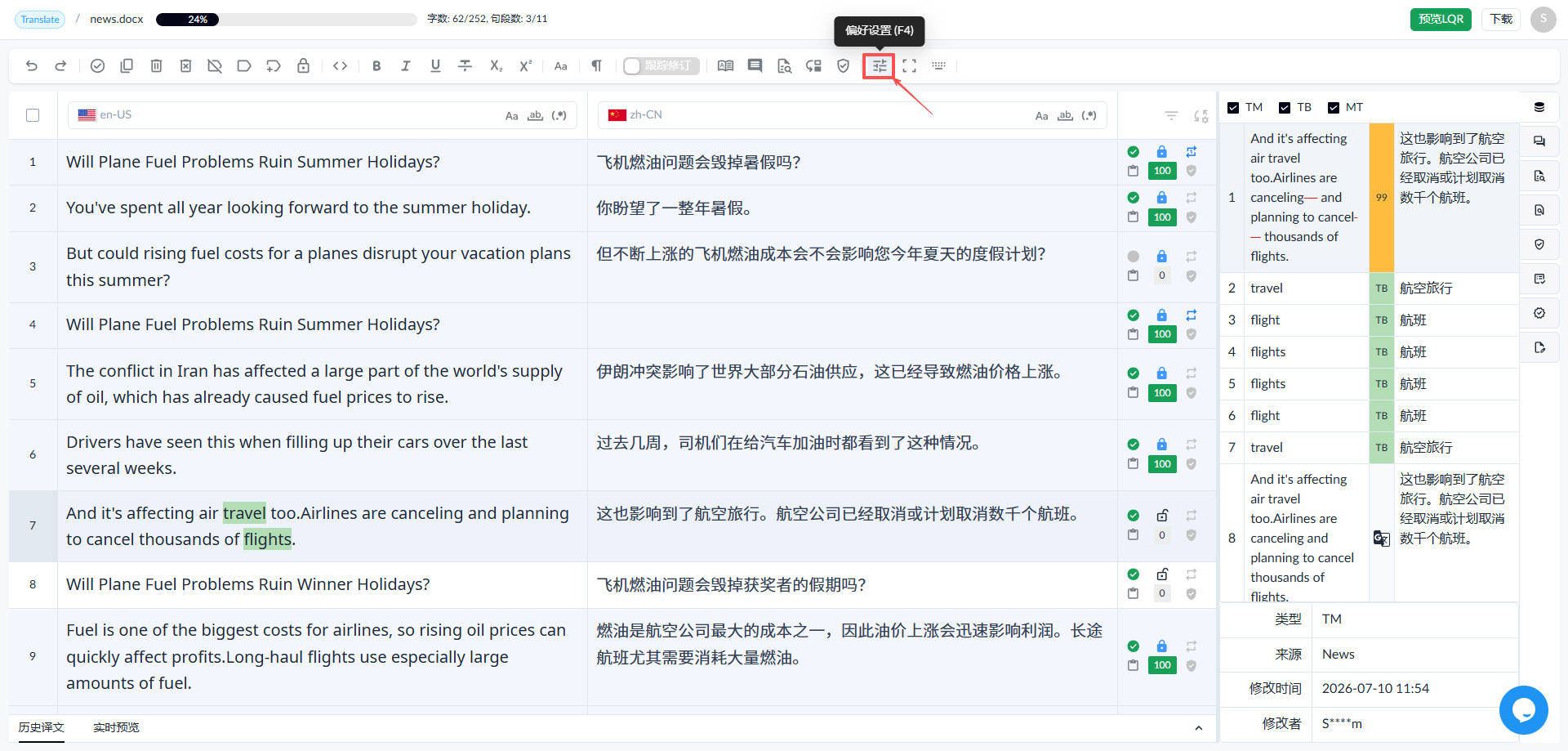This screenshot has width=1568, height=751.
Task: Redo the last undone action
Action: tap(60, 66)
